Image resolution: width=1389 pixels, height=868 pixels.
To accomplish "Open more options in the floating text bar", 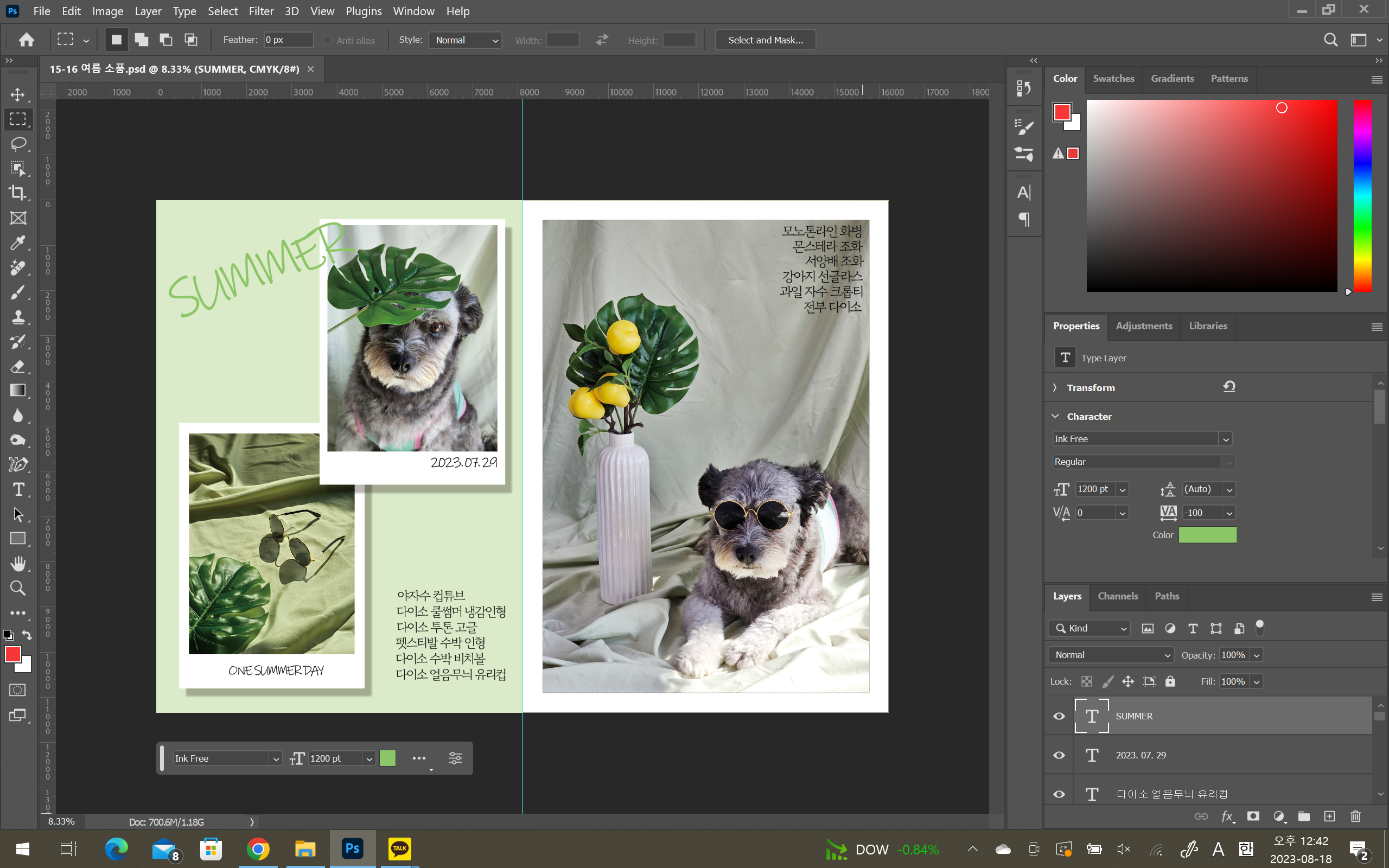I will pos(419,758).
